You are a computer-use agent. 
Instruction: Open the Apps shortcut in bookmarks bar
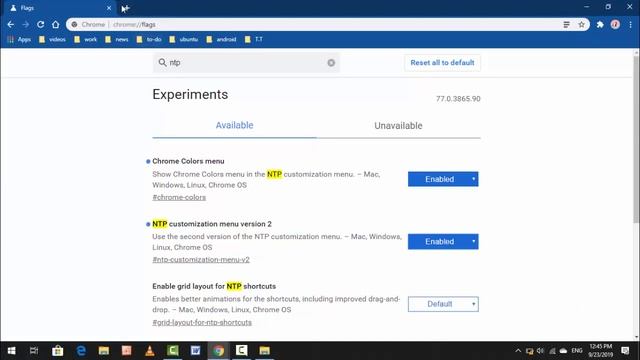pos(19,39)
